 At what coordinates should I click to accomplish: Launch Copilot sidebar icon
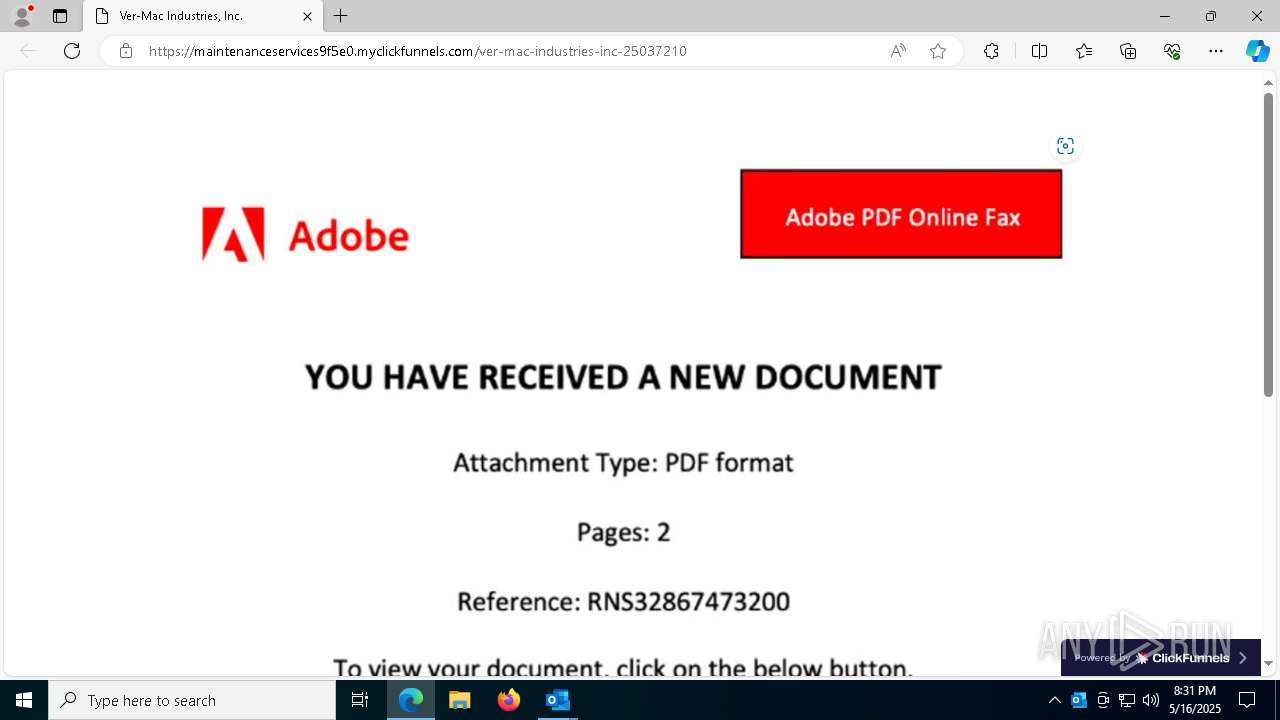point(1257,51)
